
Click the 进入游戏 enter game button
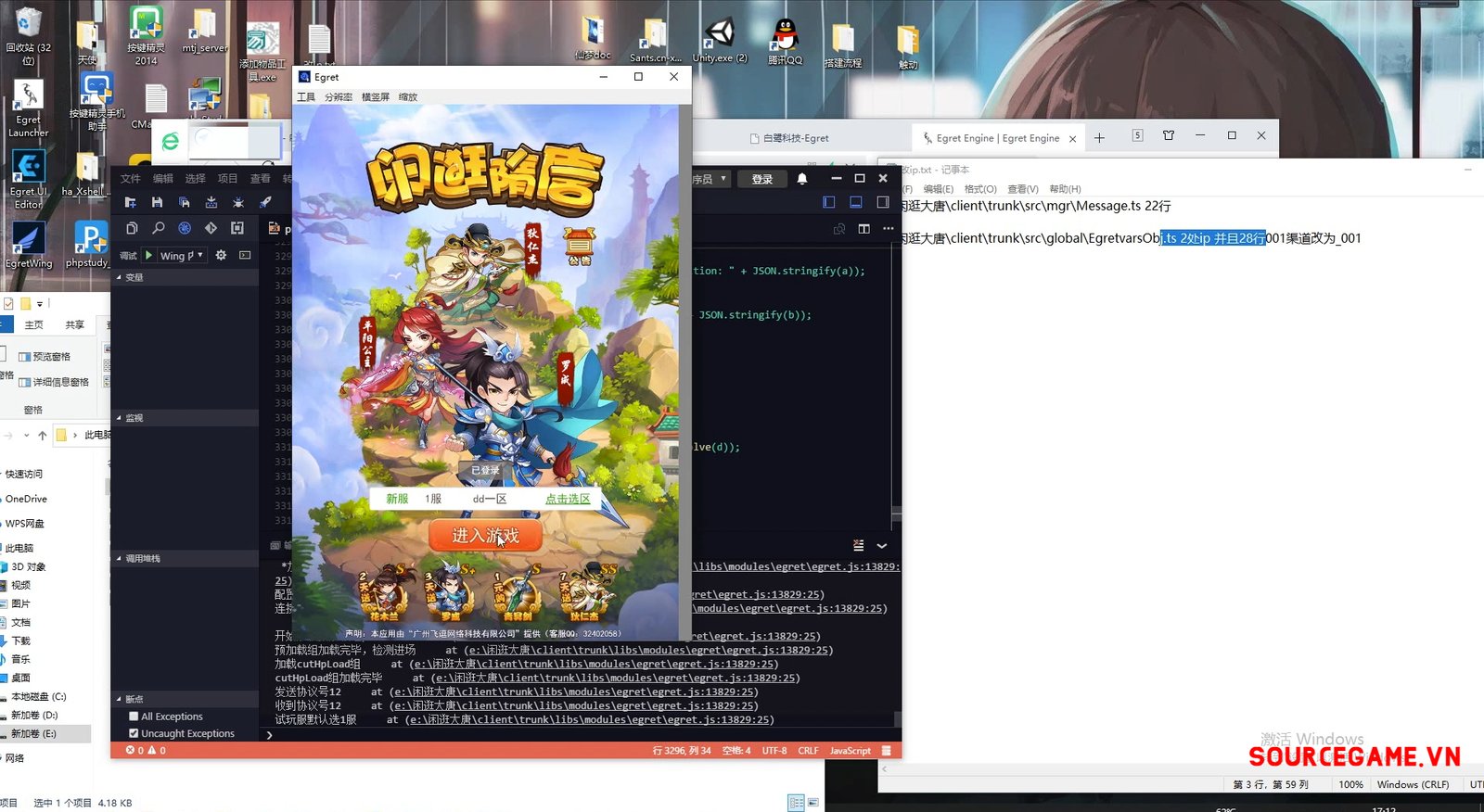coord(485,536)
